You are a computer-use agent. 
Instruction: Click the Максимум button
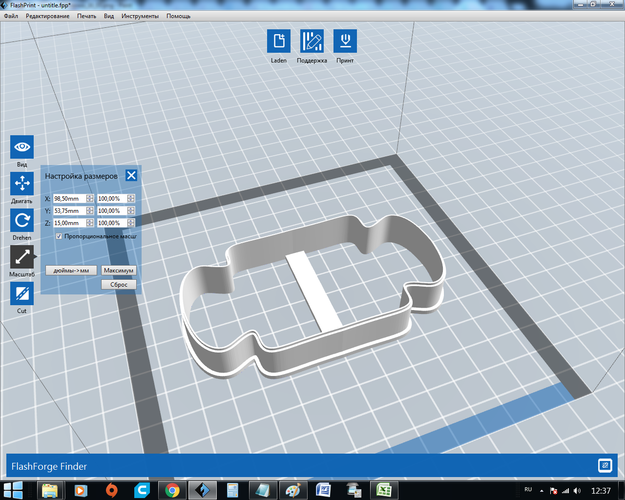[118, 270]
